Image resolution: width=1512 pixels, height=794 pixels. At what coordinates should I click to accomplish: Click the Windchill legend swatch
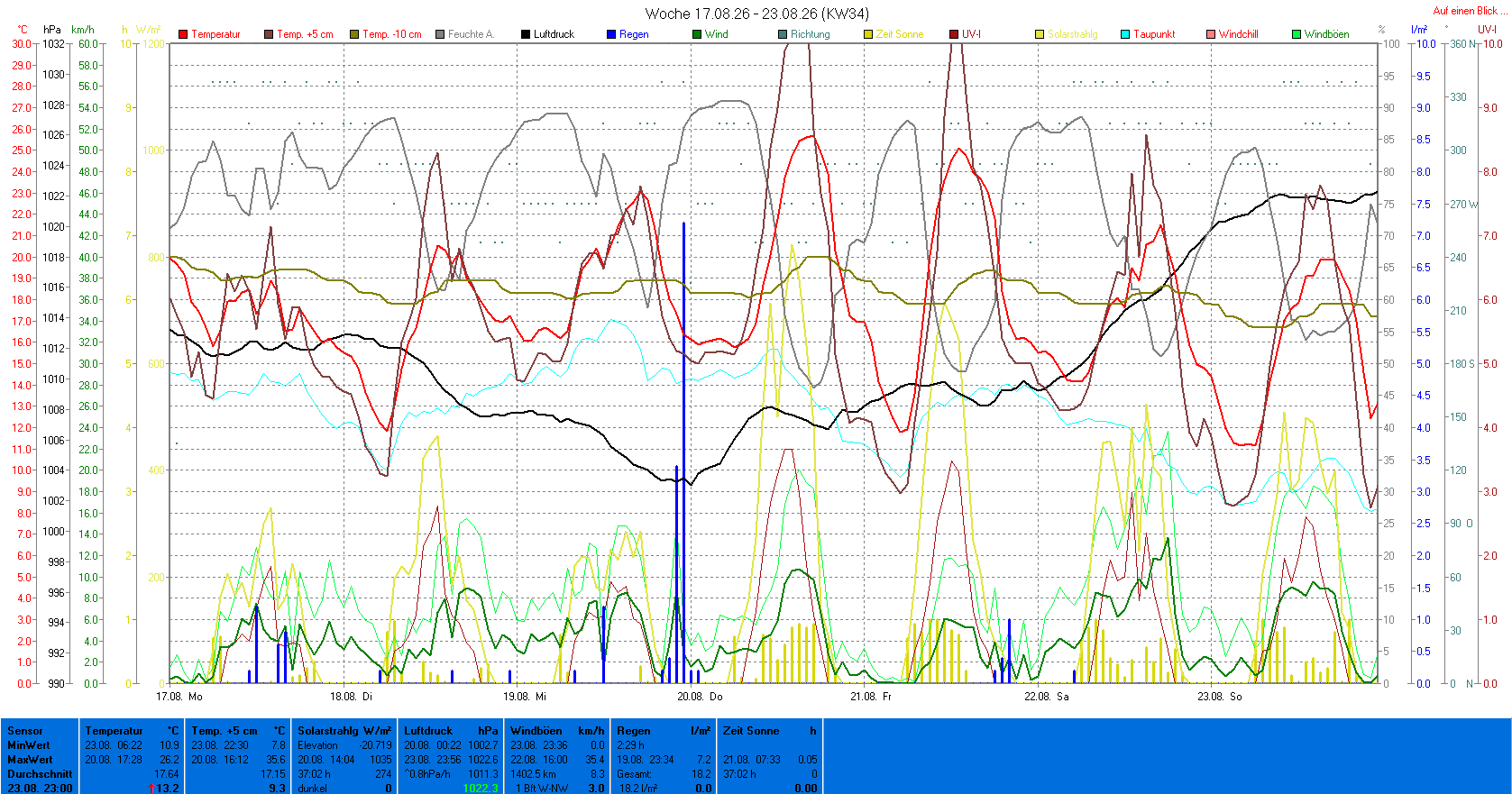click(1211, 34)
